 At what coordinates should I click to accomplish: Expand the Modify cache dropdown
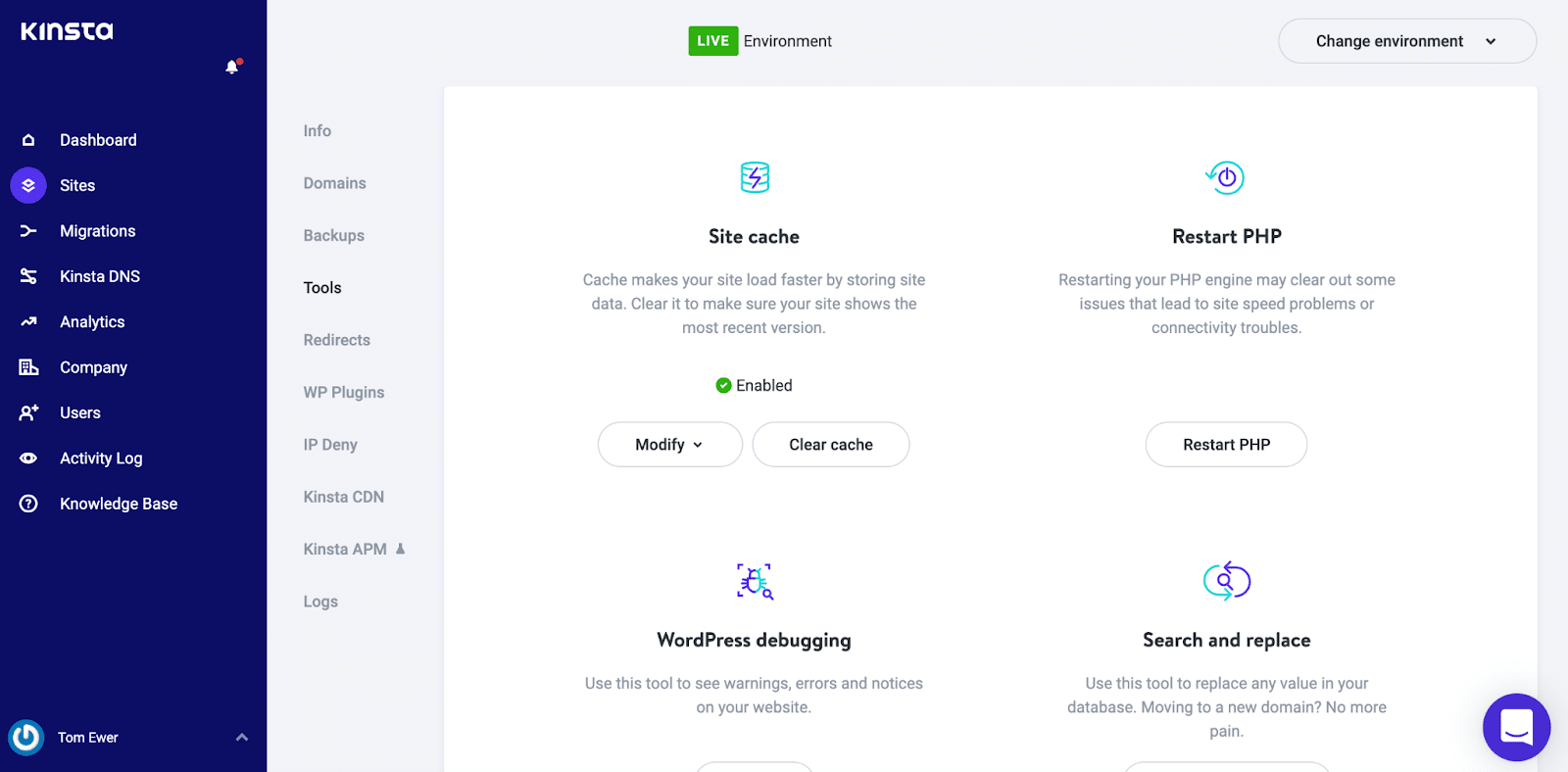coord(669,445)
